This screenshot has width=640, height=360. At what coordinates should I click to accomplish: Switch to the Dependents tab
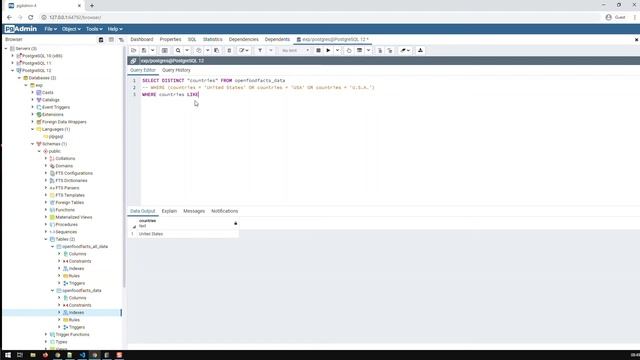click(x=277, y=40)
